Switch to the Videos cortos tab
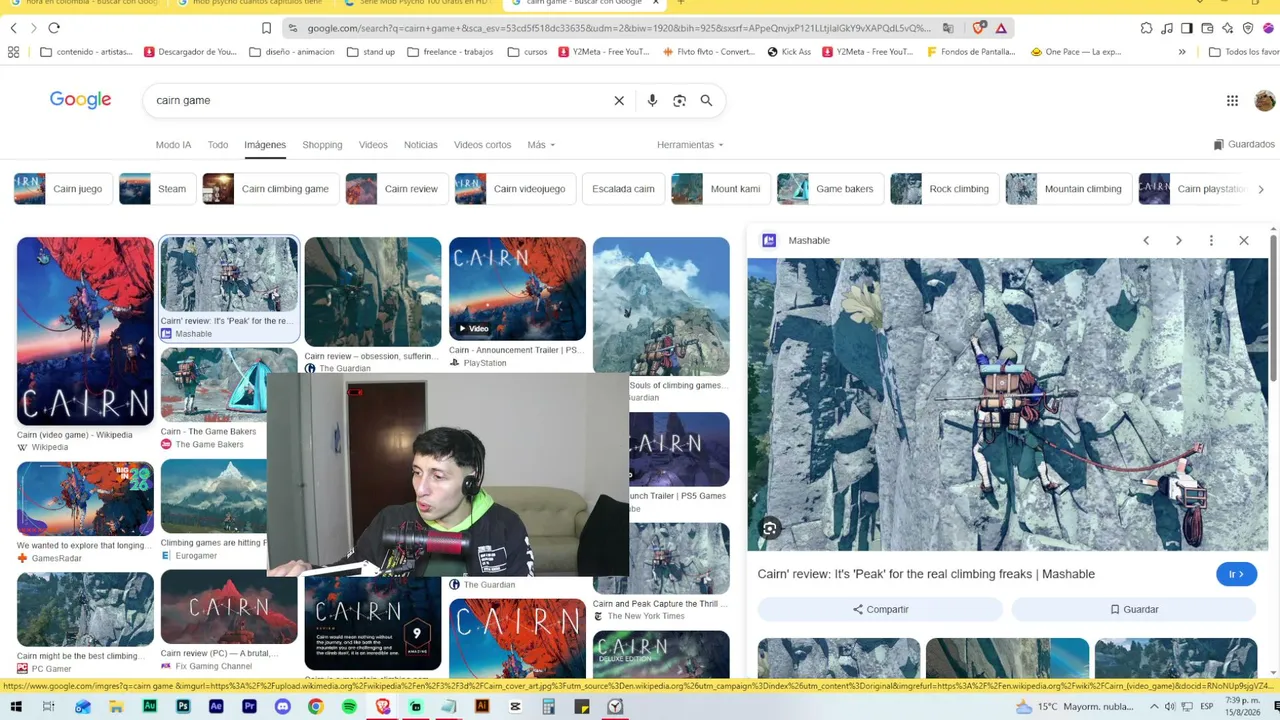The image size is (1280, 720). pos(482,145)
